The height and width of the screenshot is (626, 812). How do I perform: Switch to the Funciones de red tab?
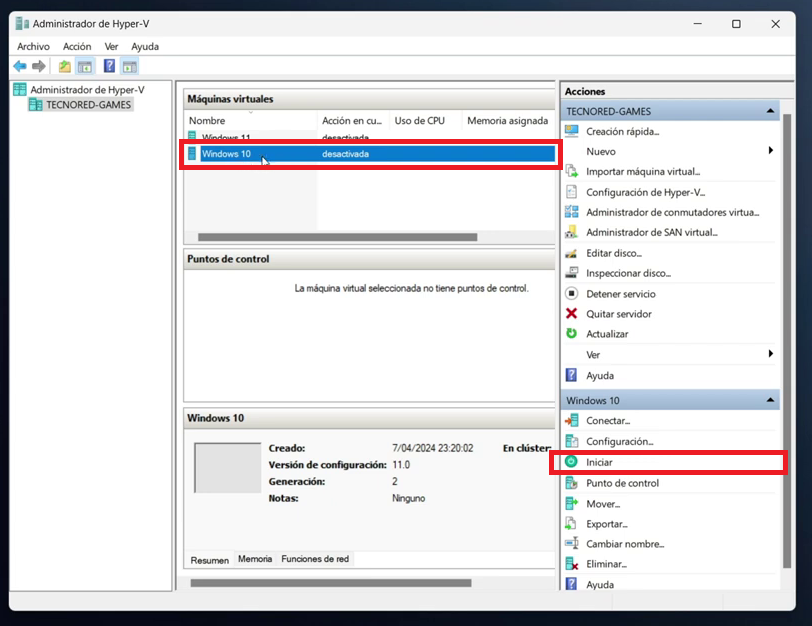pos(315,559)
